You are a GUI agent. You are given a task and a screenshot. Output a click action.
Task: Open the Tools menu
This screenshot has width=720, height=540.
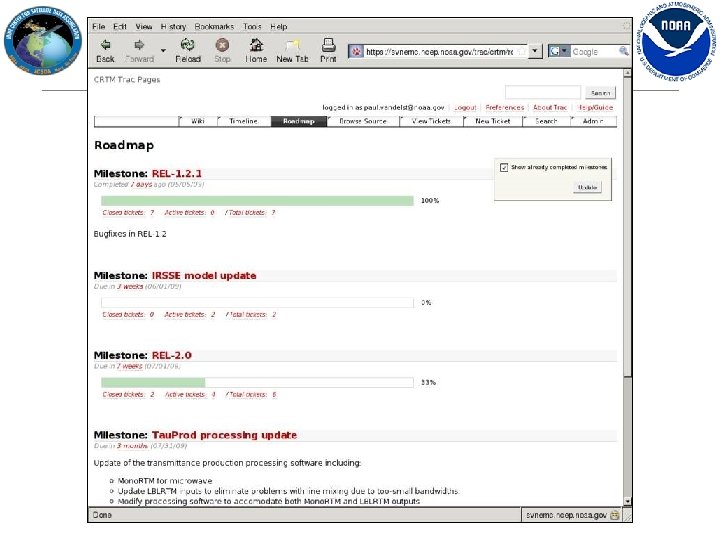(x=252, y=27)
